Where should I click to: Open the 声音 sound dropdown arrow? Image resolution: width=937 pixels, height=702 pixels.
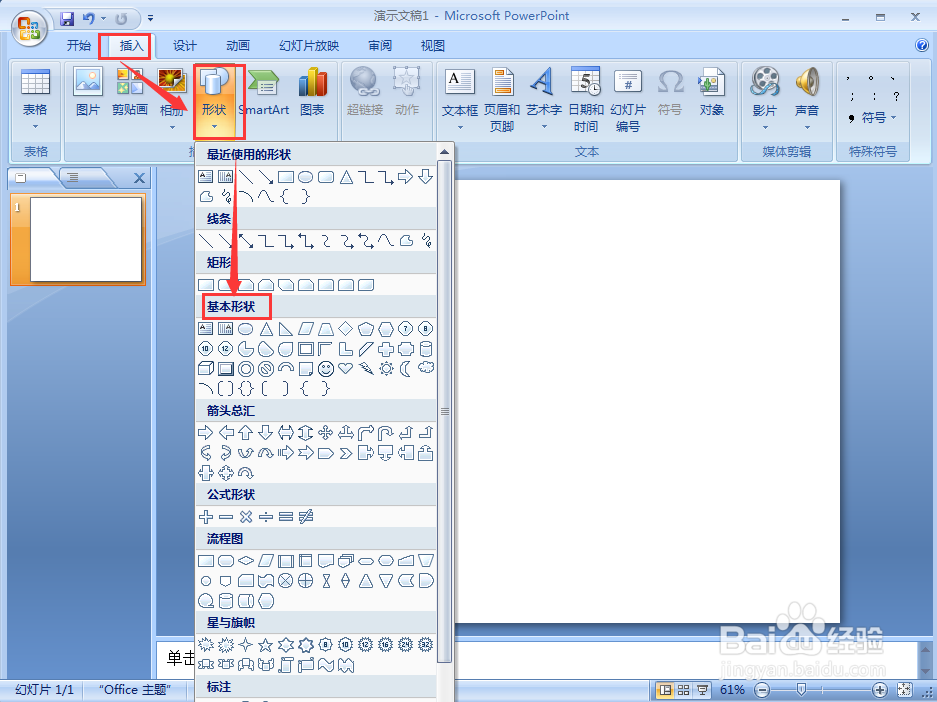point(807,127)
